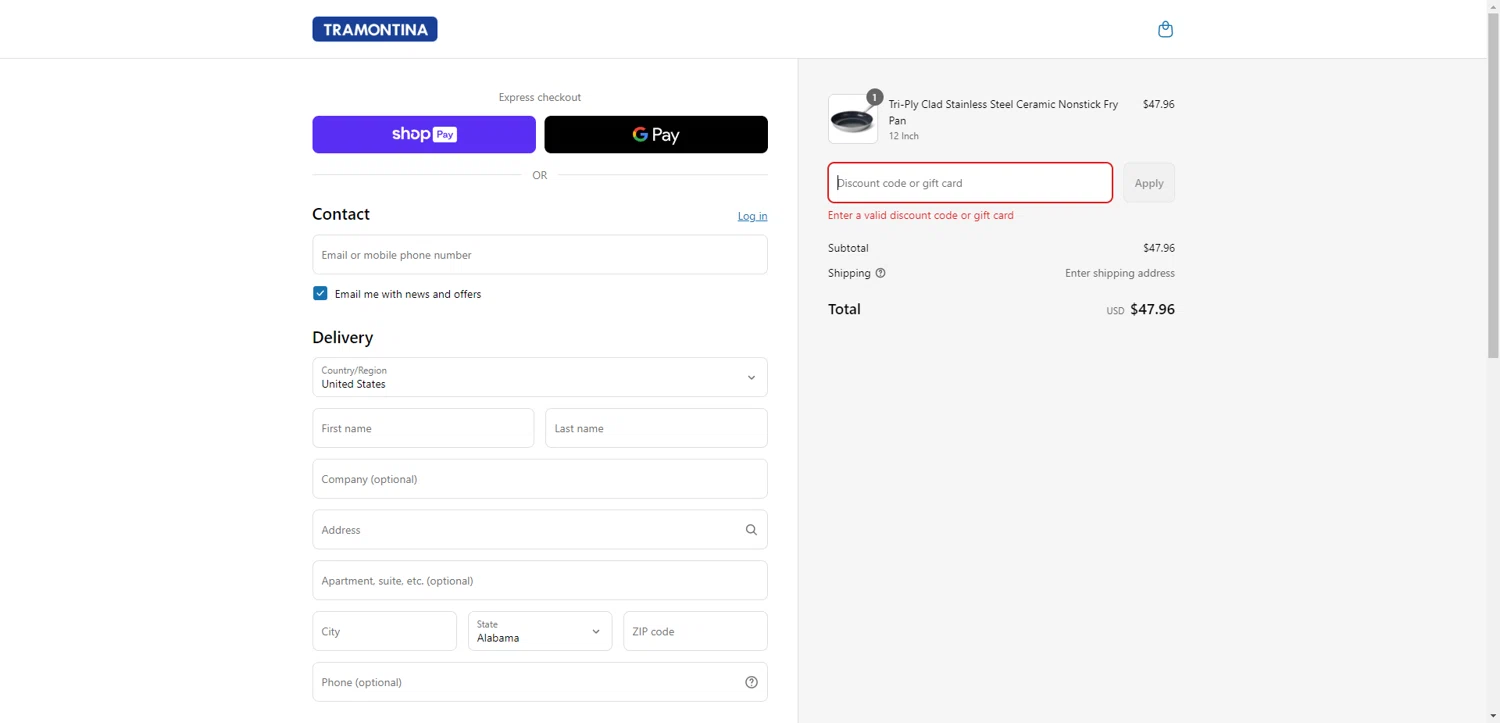Click the Enter shipping address text

(x=1119, y=273)
